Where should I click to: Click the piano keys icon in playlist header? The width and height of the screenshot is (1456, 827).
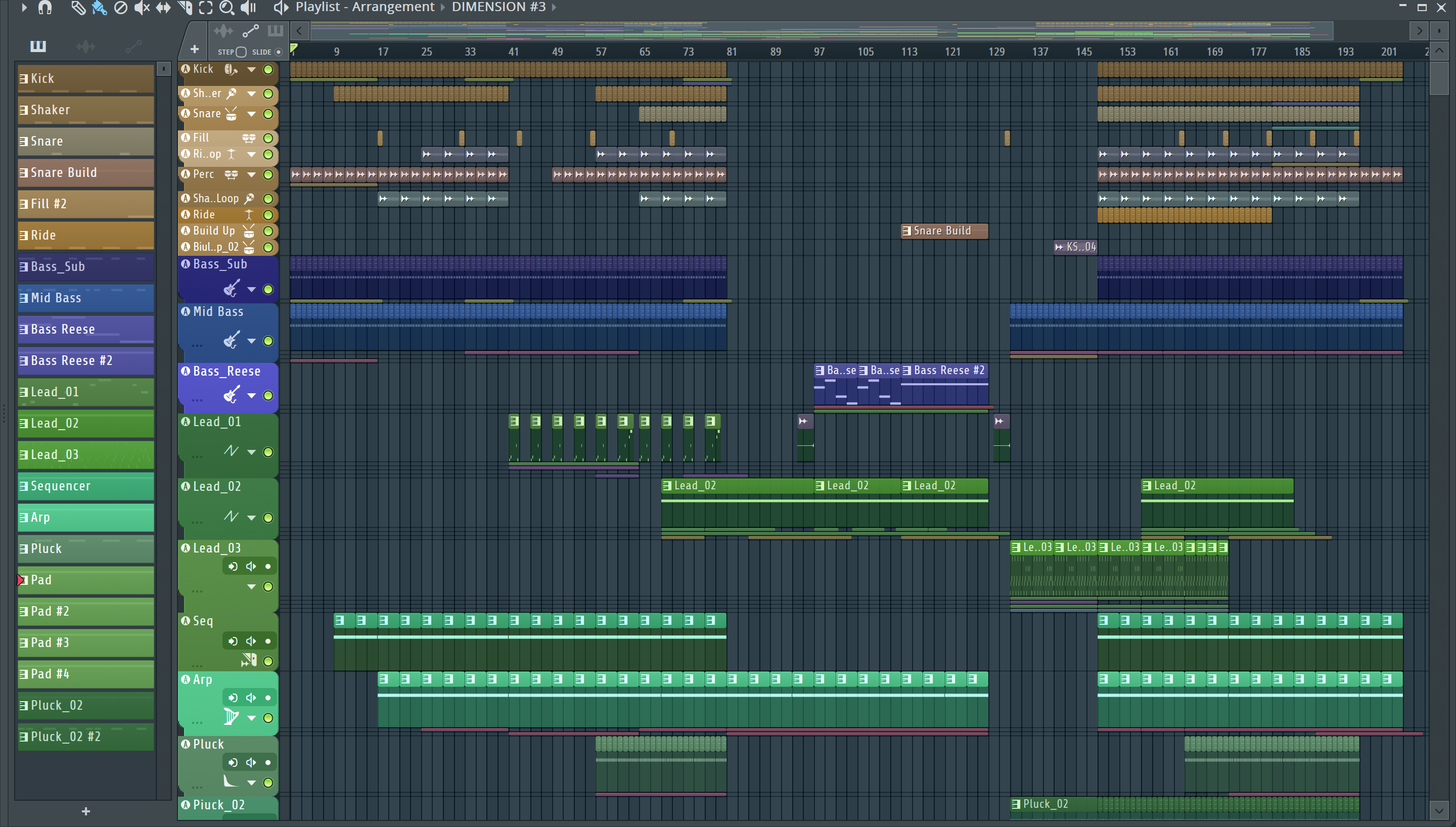click(x=276, y=31)
